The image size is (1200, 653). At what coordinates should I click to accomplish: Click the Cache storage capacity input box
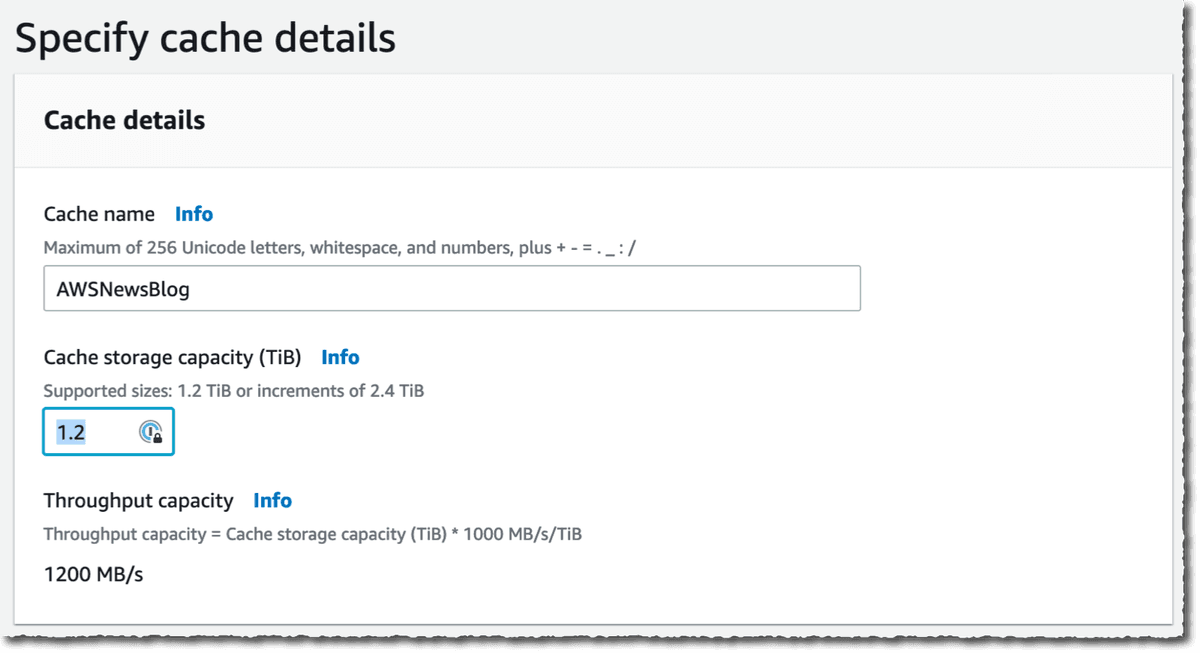coord(109,432)
